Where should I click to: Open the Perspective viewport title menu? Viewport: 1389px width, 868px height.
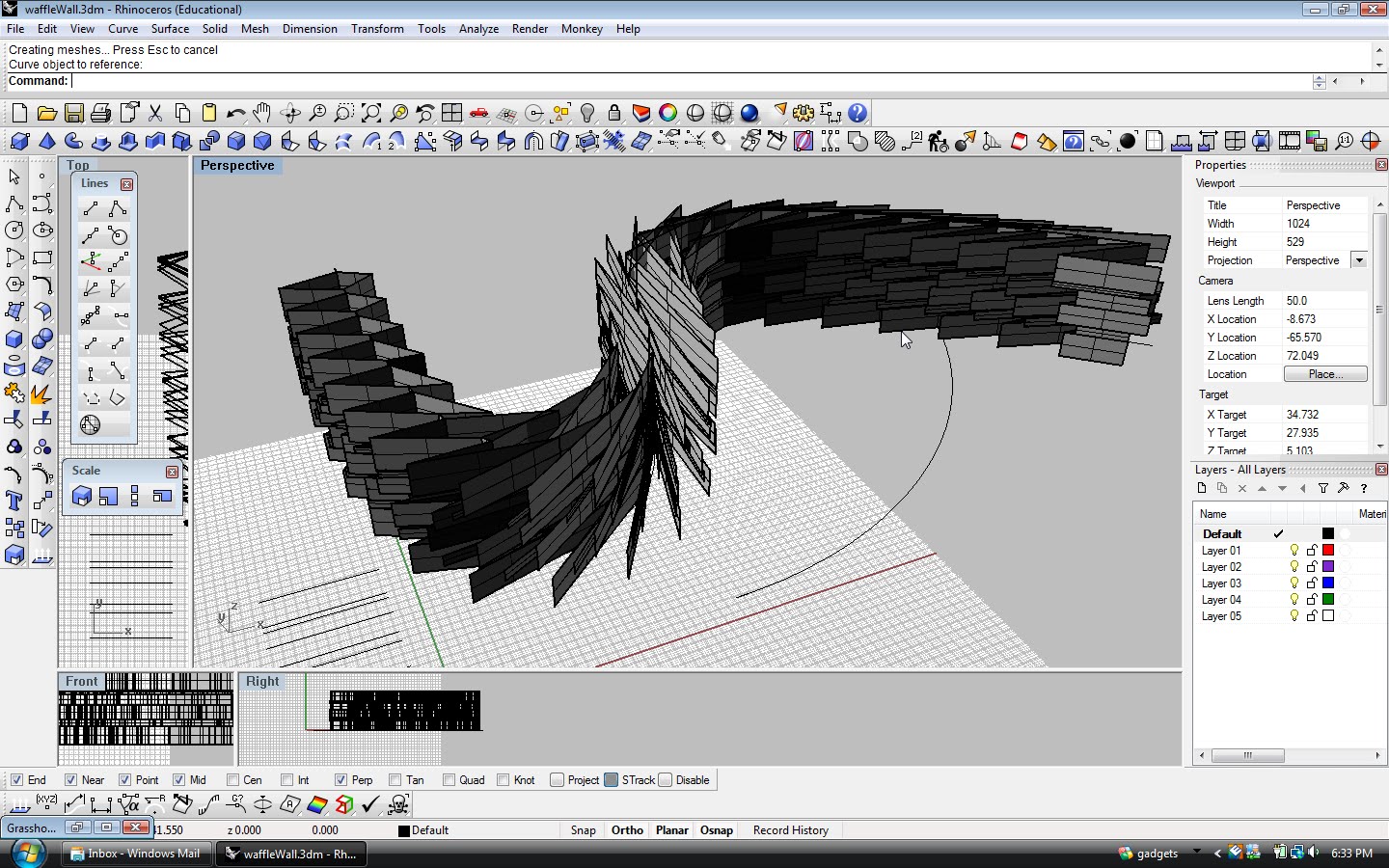[237, 166]
